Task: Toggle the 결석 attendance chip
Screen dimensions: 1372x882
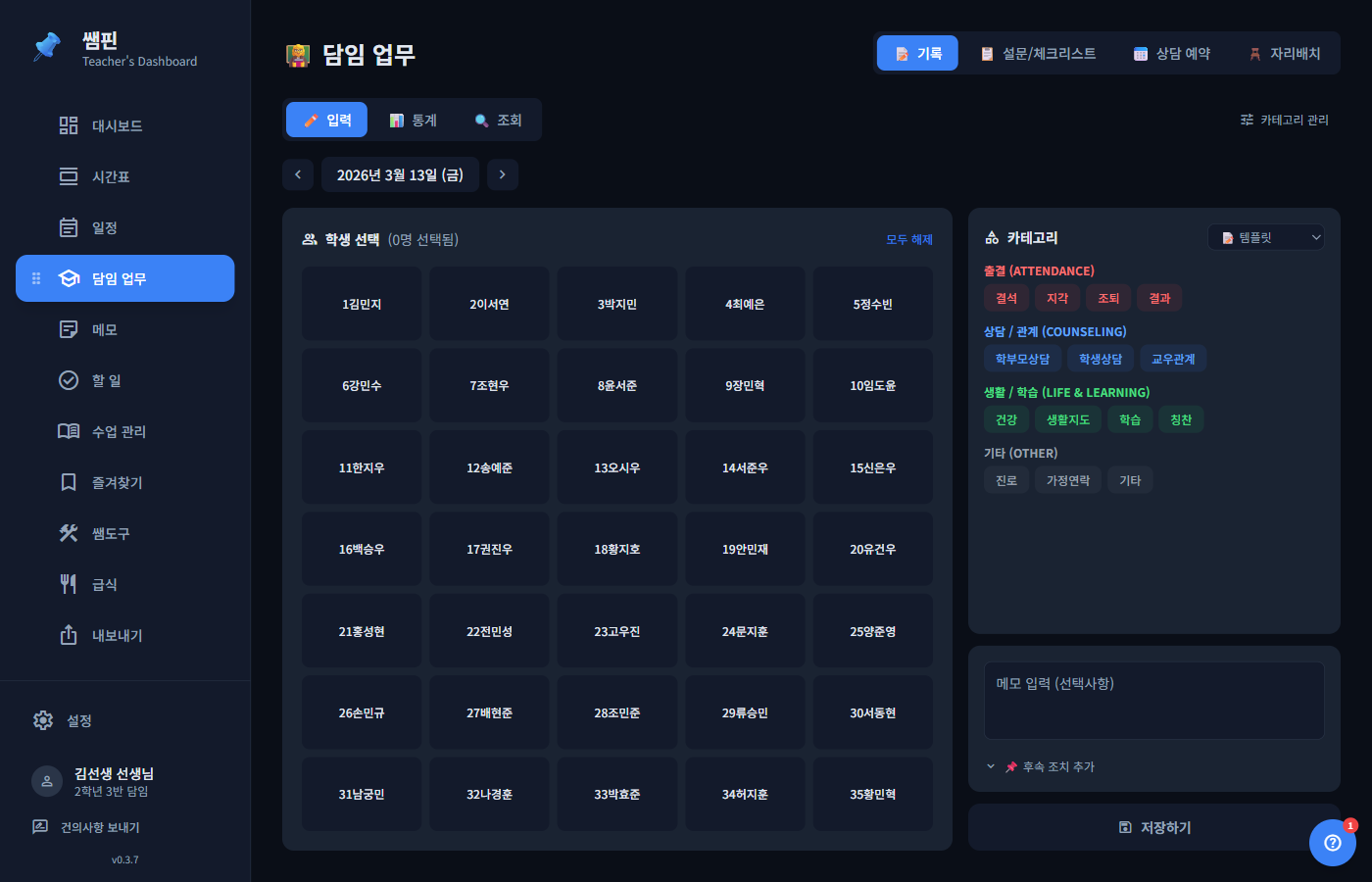Action: point(1005,297)
